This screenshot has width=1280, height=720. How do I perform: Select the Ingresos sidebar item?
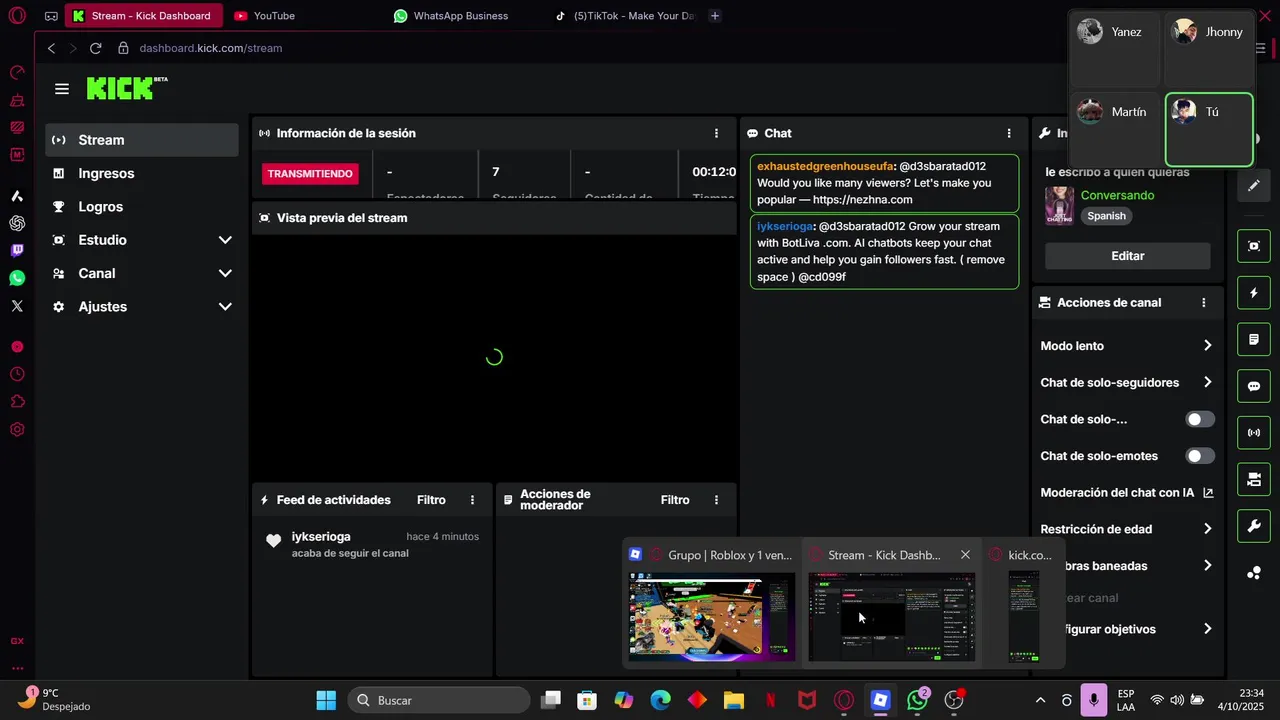coord(142,173)
